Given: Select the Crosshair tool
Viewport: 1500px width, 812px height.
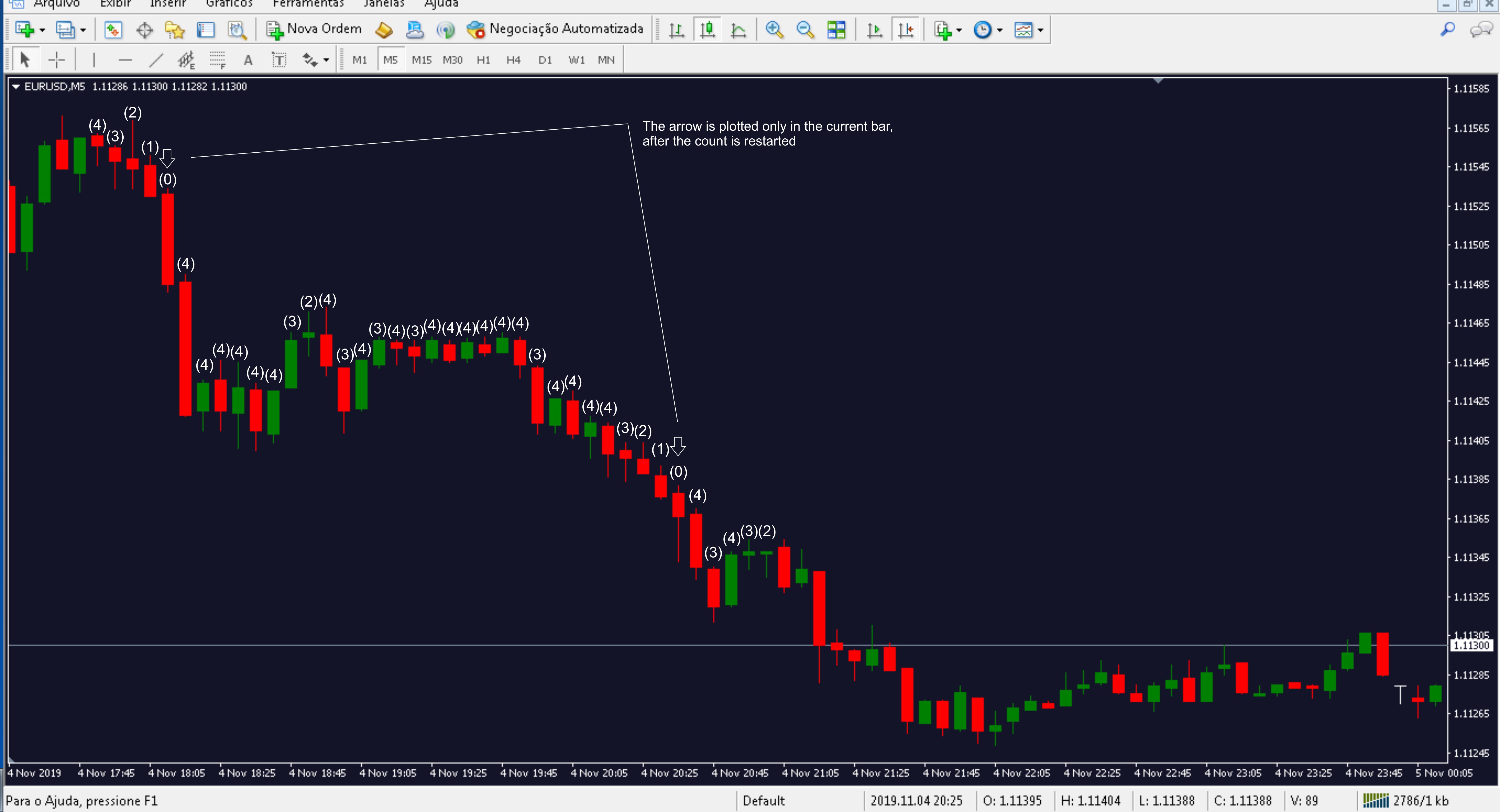Looking at the screenshot, I should click(57, 59).
